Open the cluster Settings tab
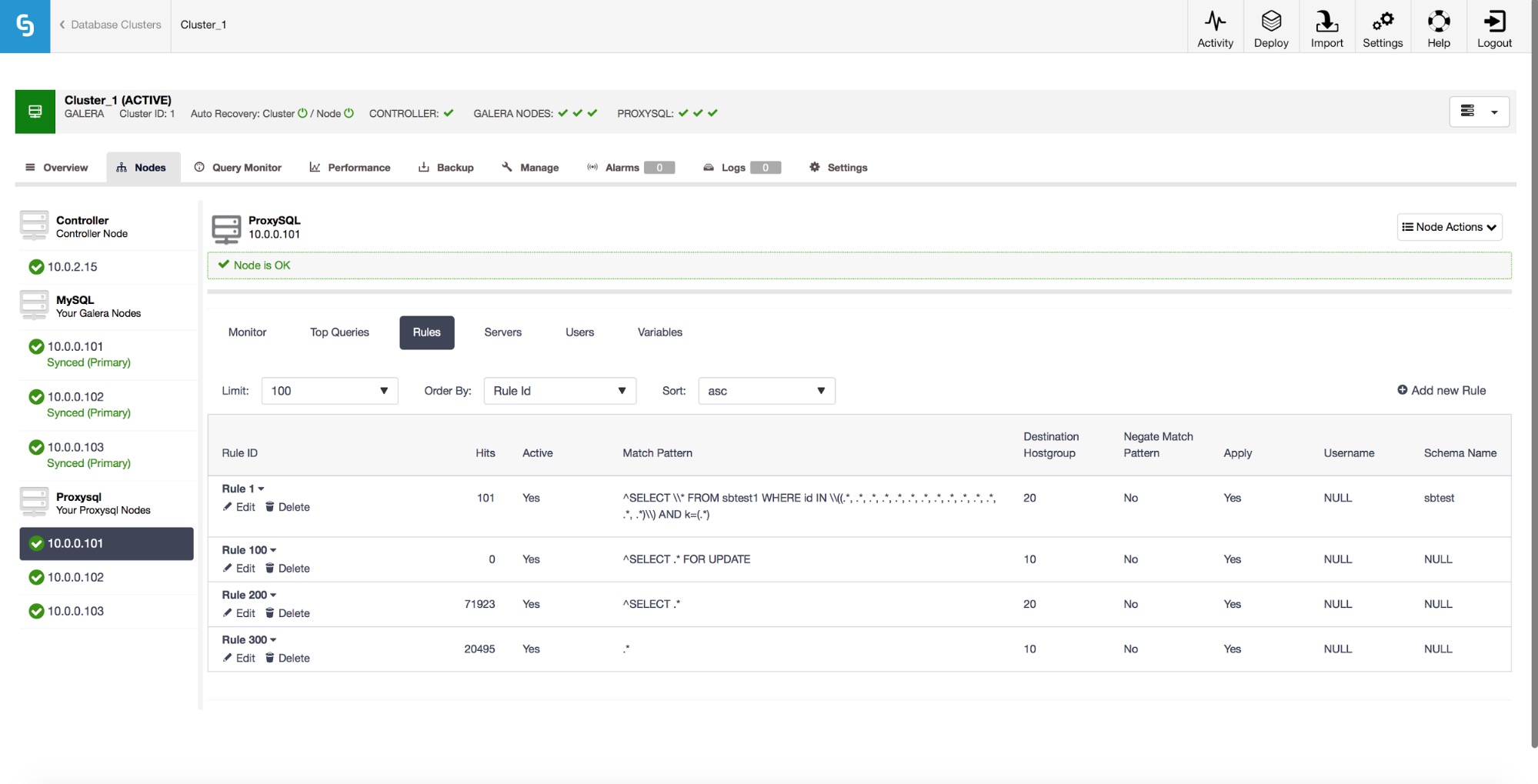Image resolution: width=1538 pixels, height=784 pixels. coord(839,167)
